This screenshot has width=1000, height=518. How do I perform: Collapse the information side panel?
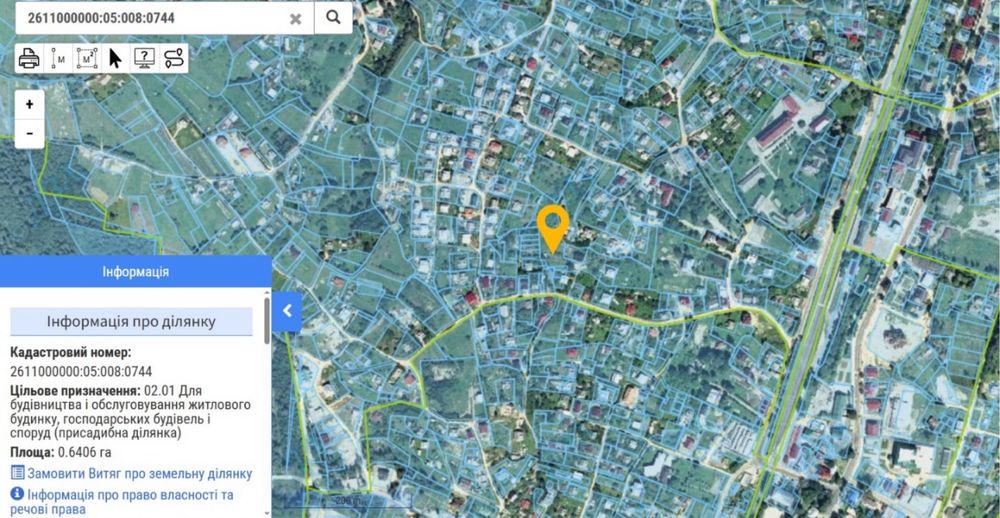click(287, 311)
